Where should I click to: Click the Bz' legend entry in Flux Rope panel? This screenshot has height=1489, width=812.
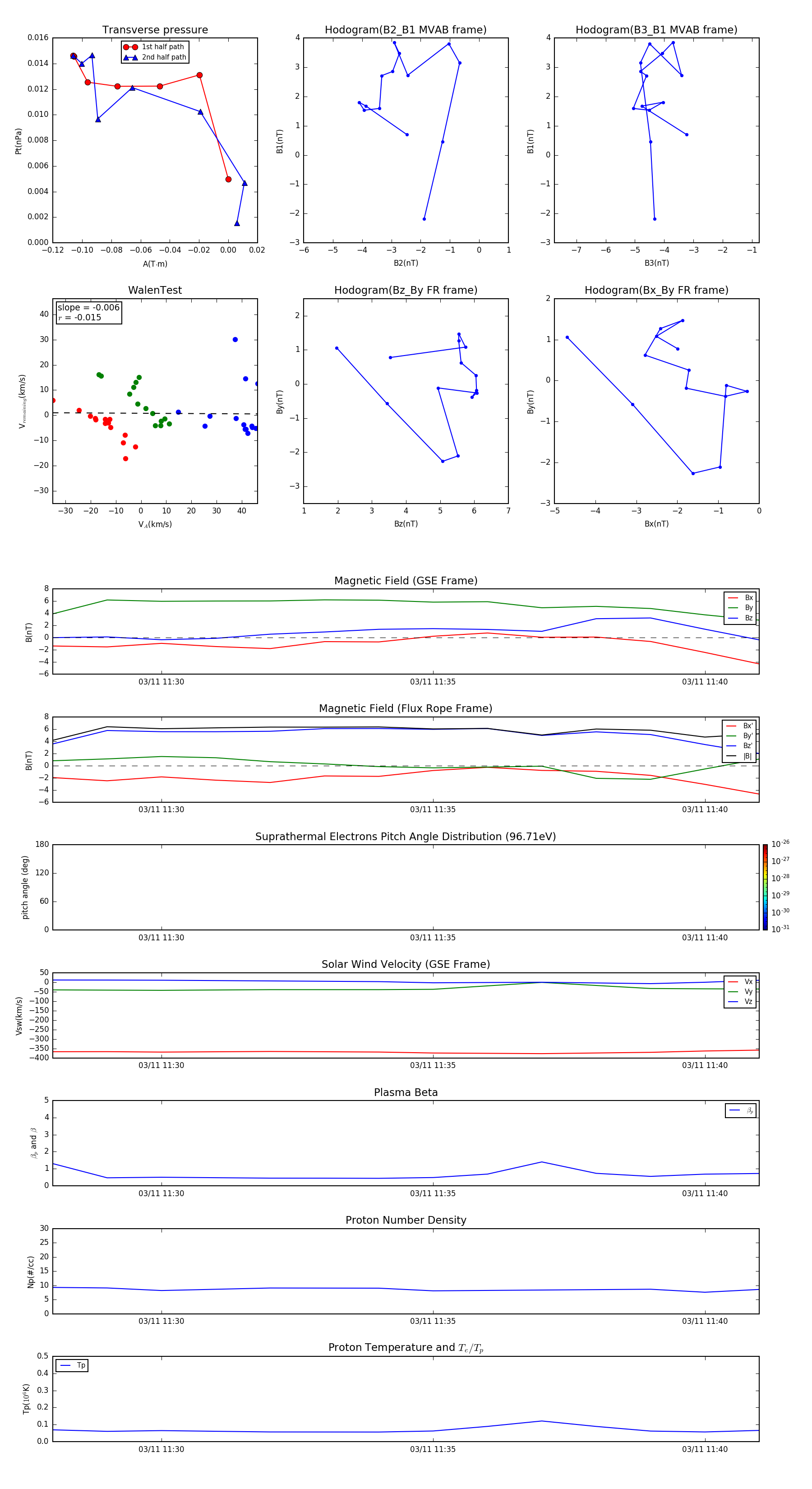click(x=740, y=746)
